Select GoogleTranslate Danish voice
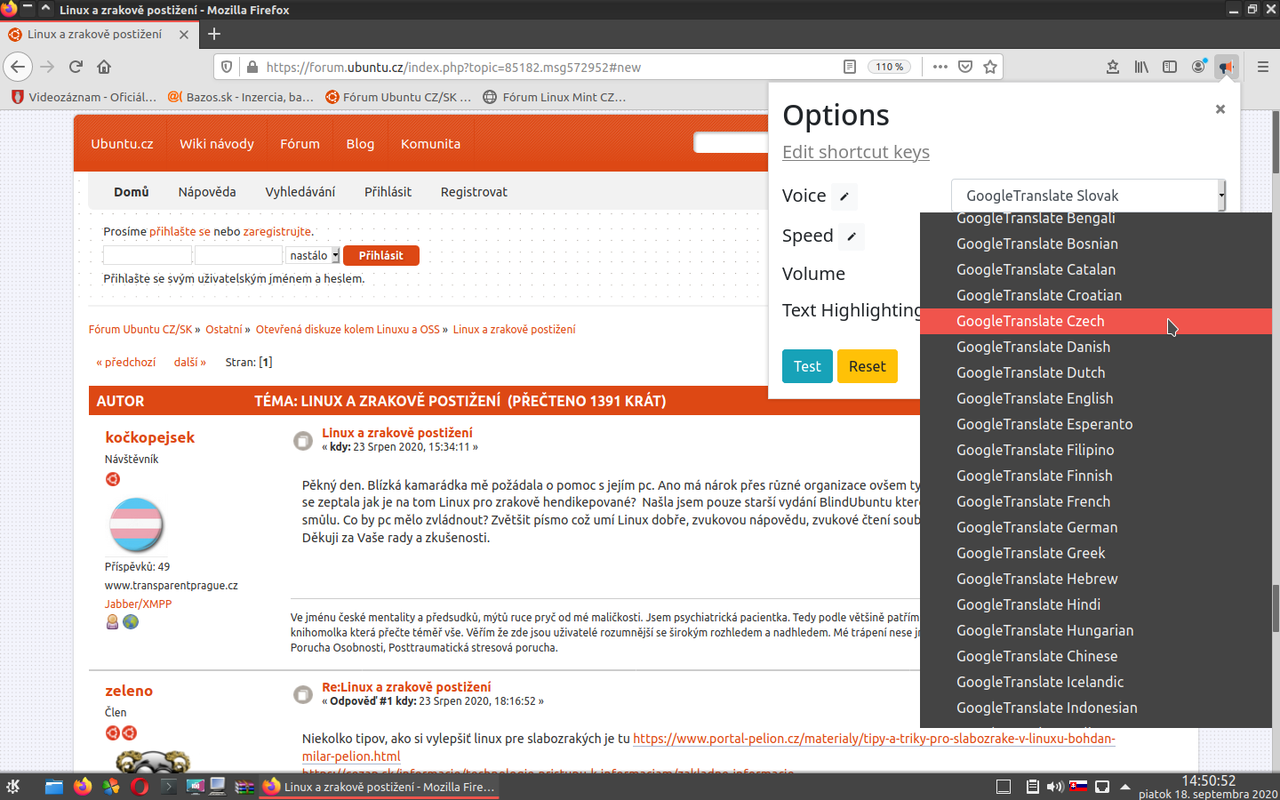This screenshot has height=800, width=1280. pyautogui.click(x=1095, y=347)
